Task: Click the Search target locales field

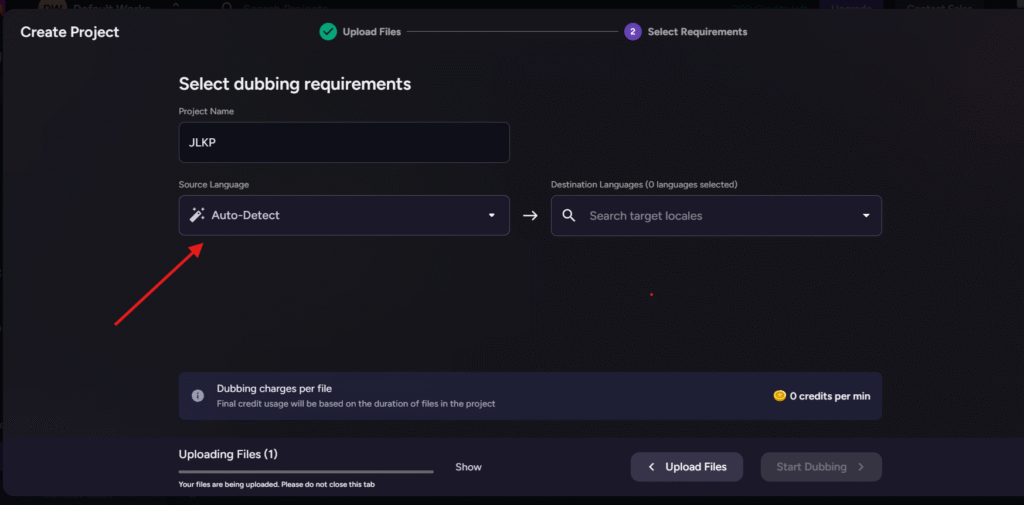Action: 716,216
